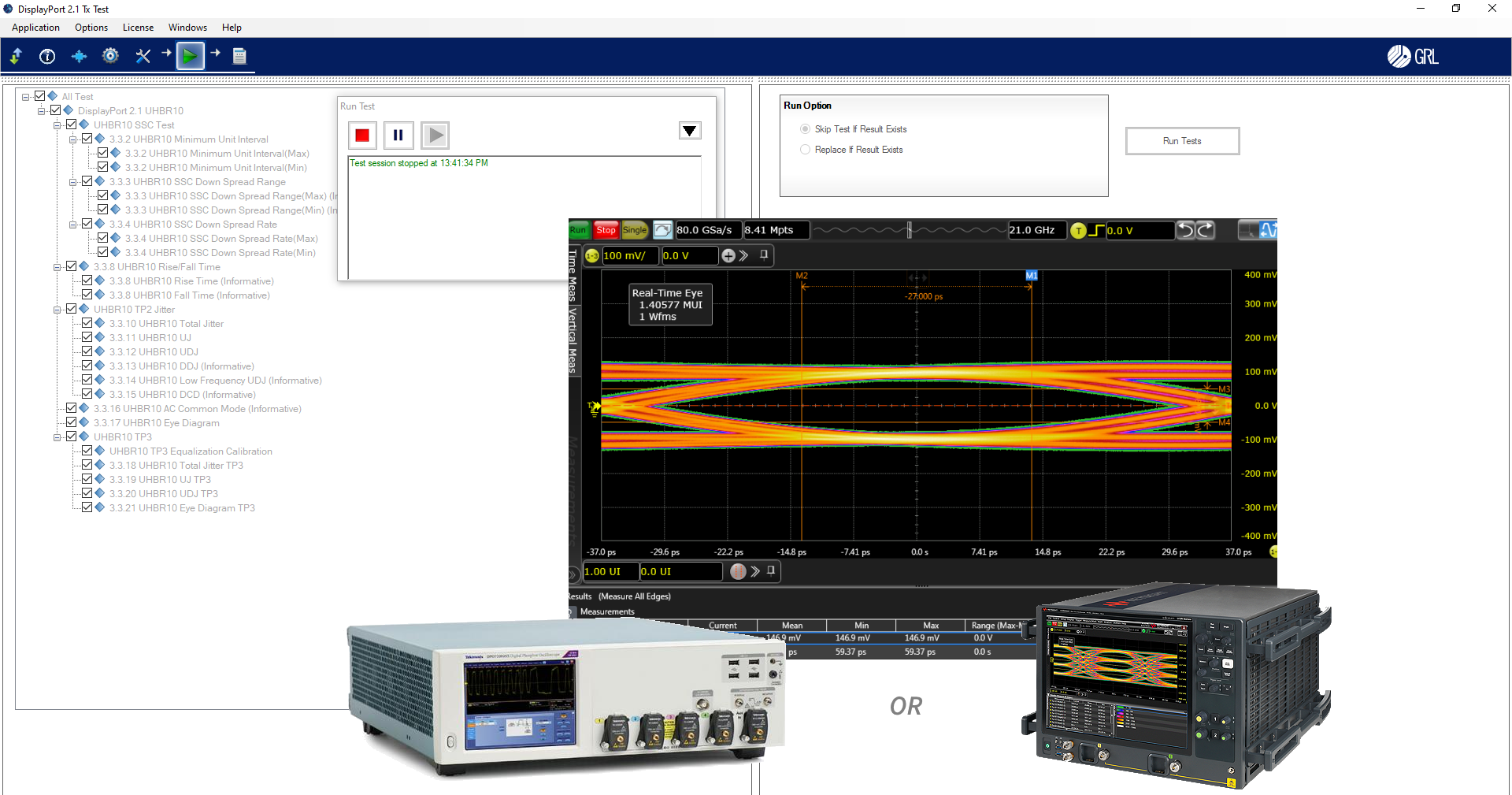Open the test session info panel

(x=46, y=56)
